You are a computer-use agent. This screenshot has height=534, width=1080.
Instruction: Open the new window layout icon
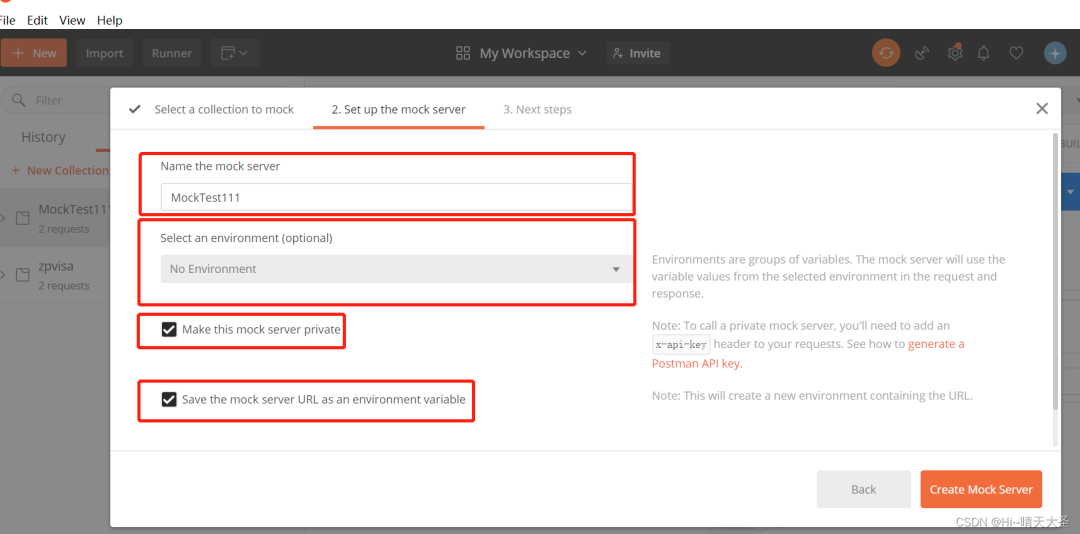click(235, 53)
